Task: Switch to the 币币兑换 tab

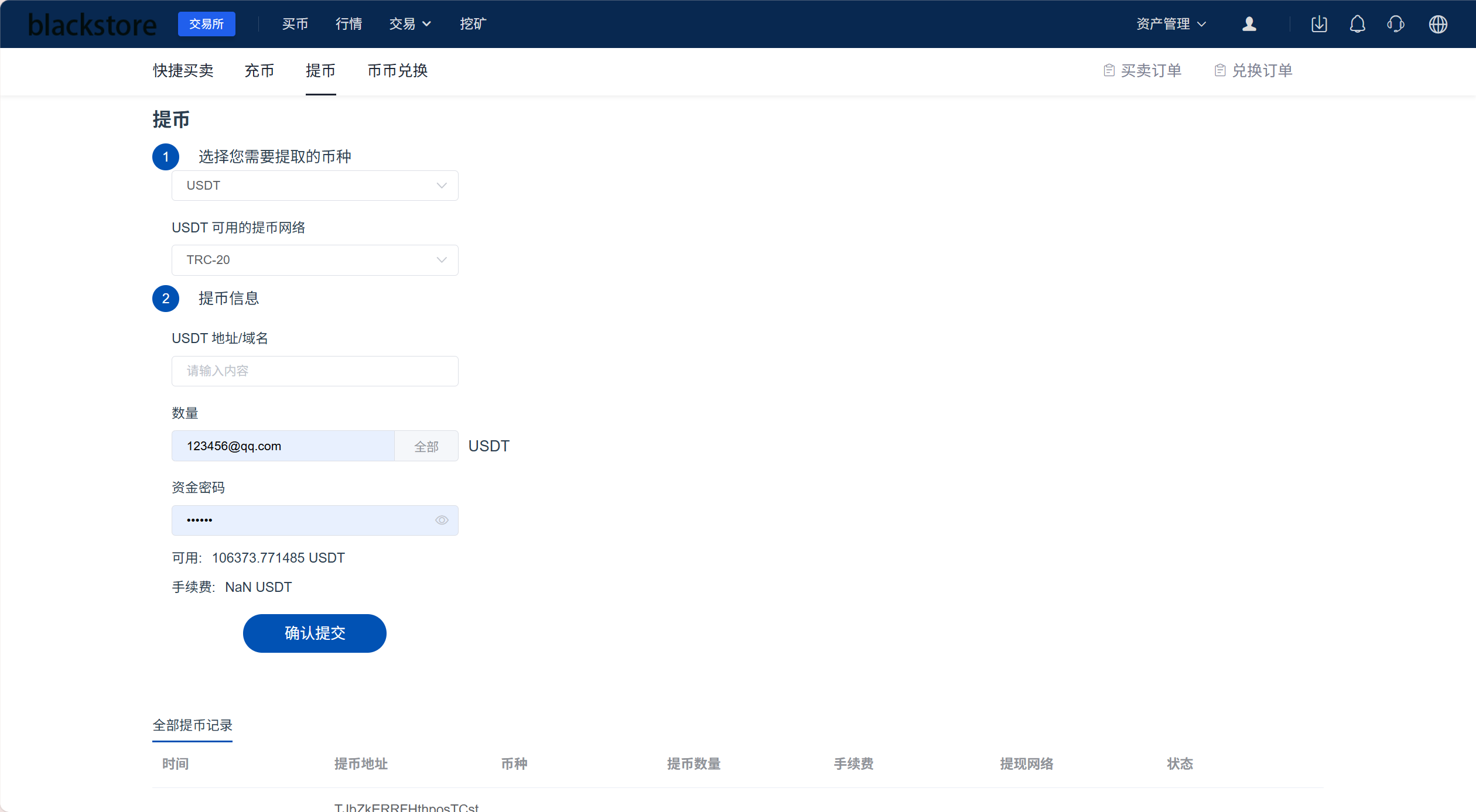Action: pos(398,71)
